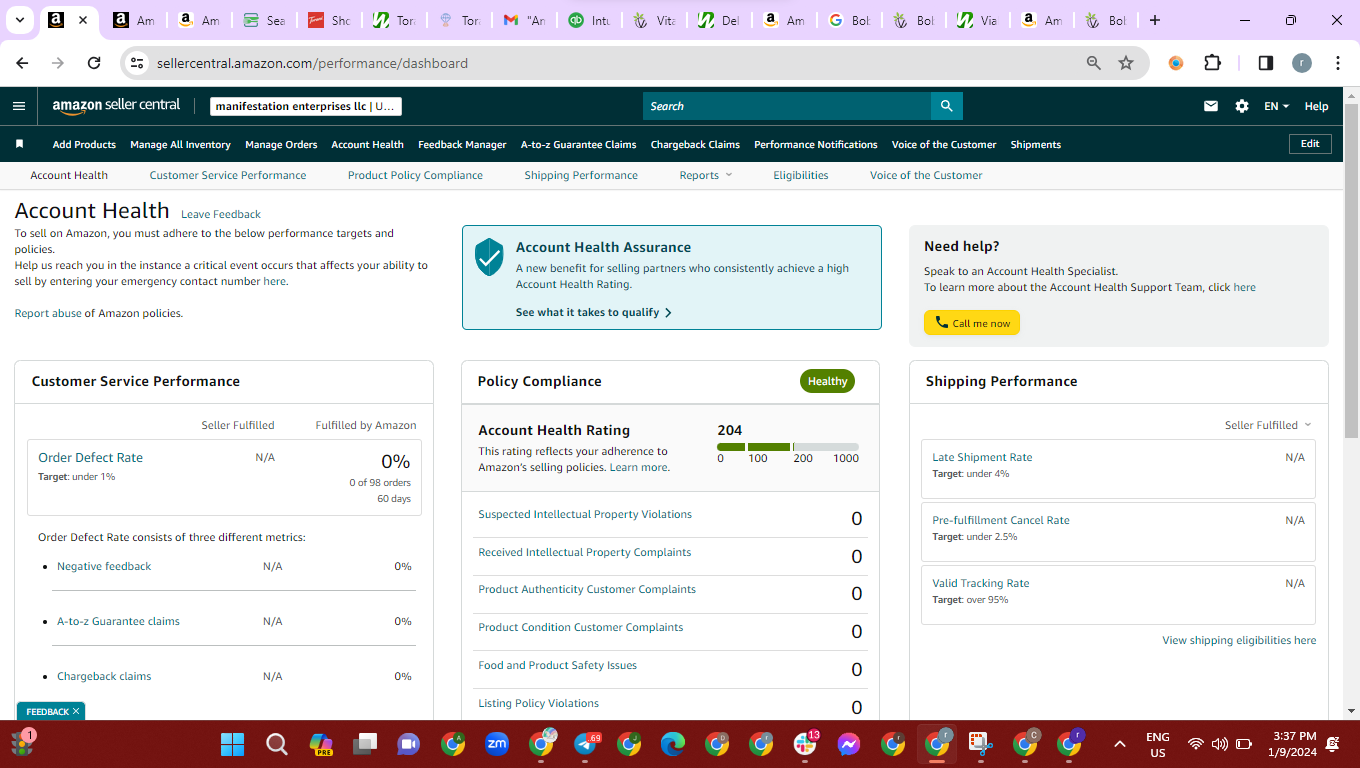Click the Report abuse link
This screenshot has width=1360, height=768.
(48, 313)
